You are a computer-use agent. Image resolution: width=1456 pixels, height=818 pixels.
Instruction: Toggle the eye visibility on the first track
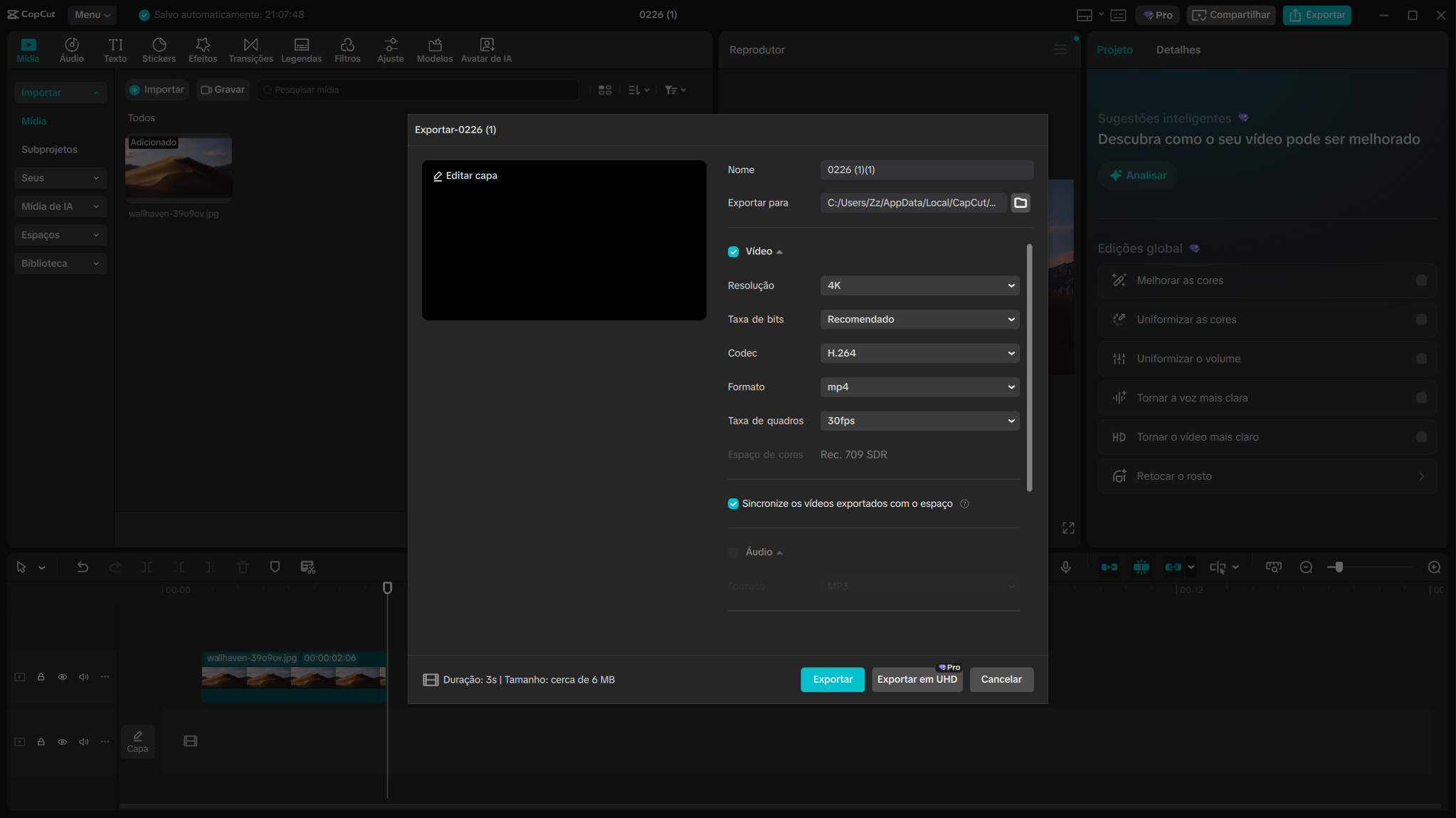[63, 676]
